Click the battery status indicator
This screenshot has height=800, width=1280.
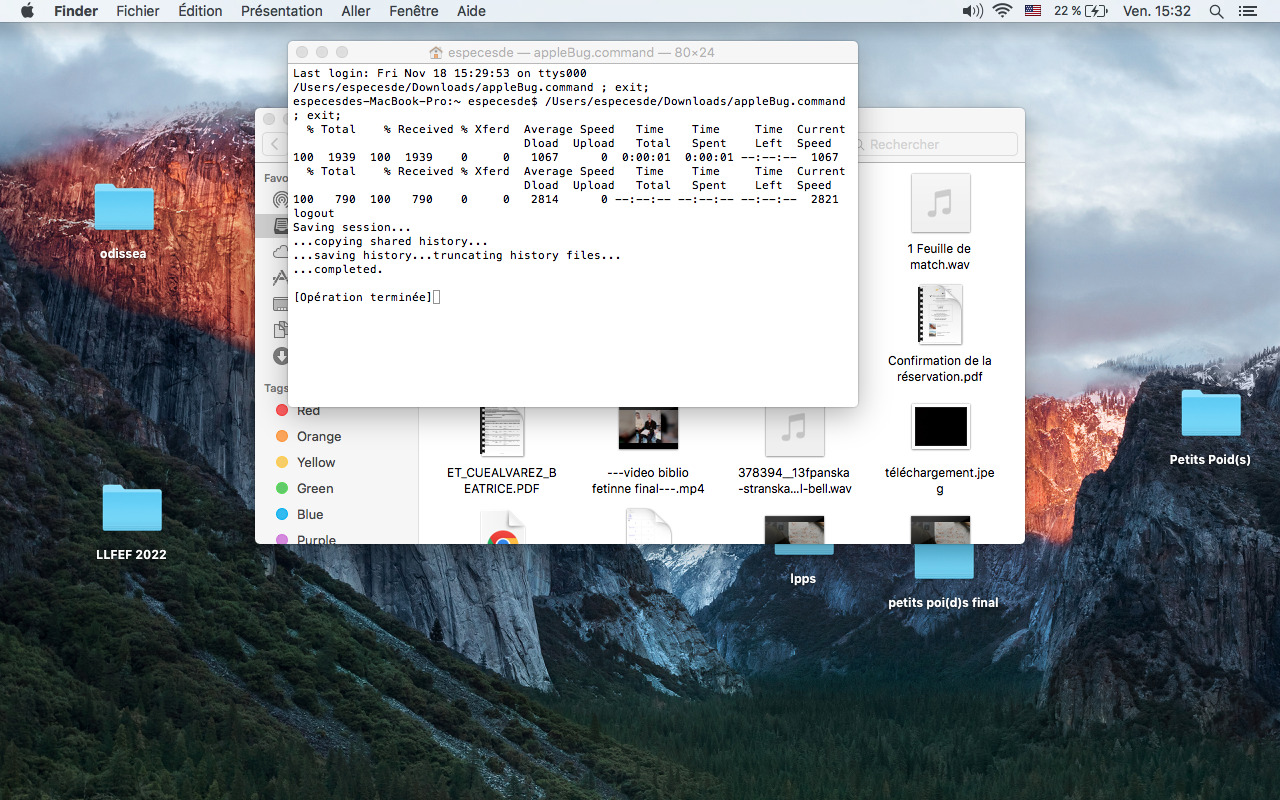(1080, 11)
